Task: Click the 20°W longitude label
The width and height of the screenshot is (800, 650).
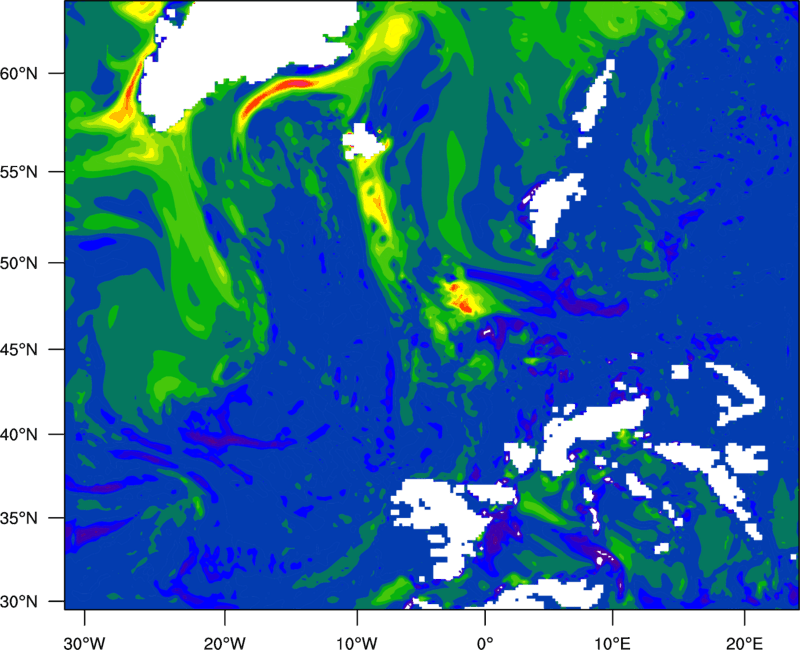Action: click(225, 642)
